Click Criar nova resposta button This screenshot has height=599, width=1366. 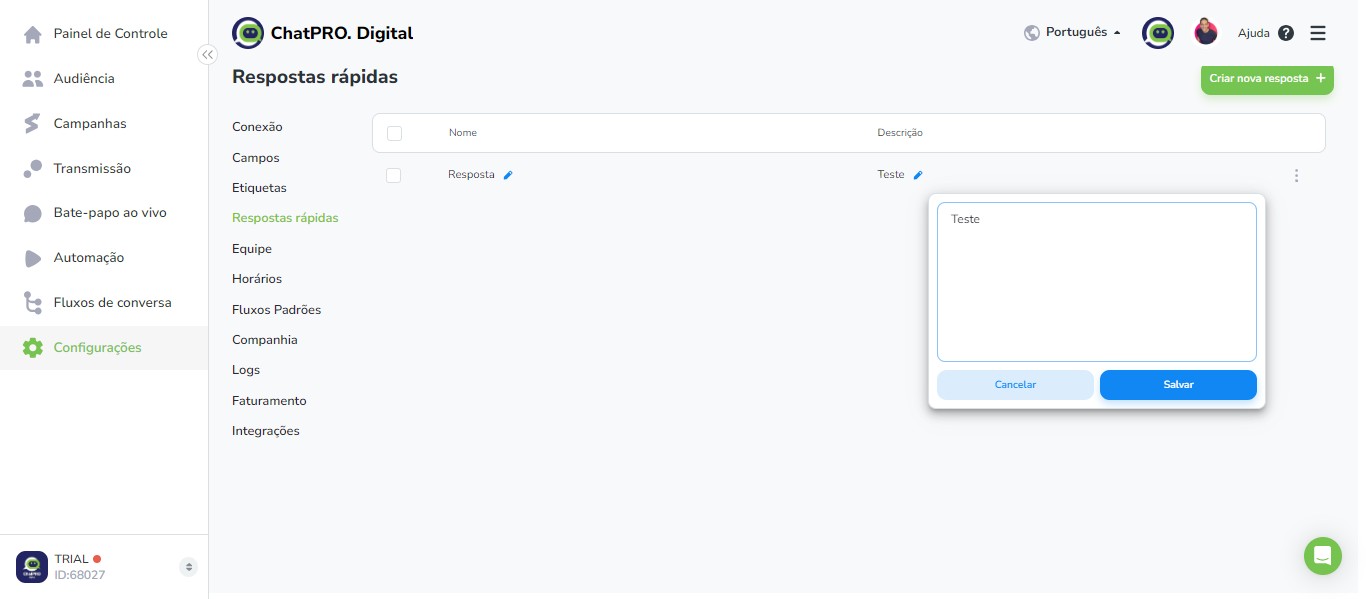(1267, 78)
